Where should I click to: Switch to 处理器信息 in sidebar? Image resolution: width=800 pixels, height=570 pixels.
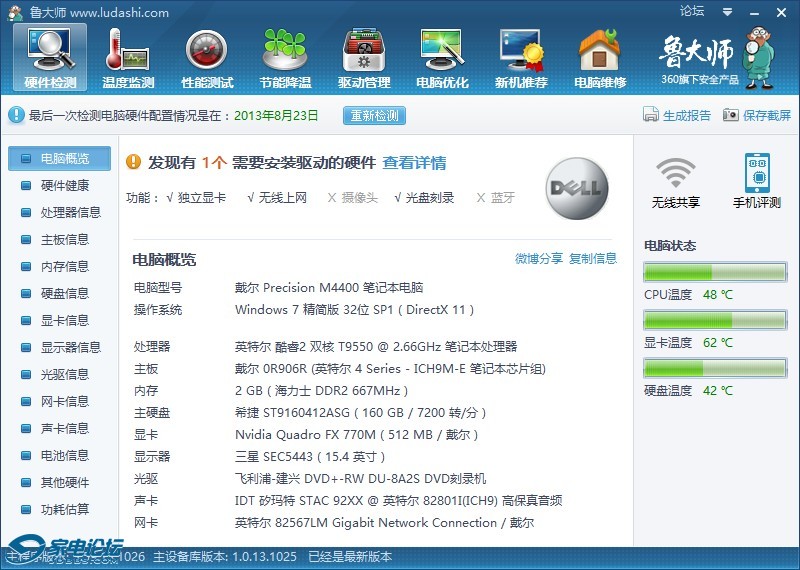pos(70,212)
